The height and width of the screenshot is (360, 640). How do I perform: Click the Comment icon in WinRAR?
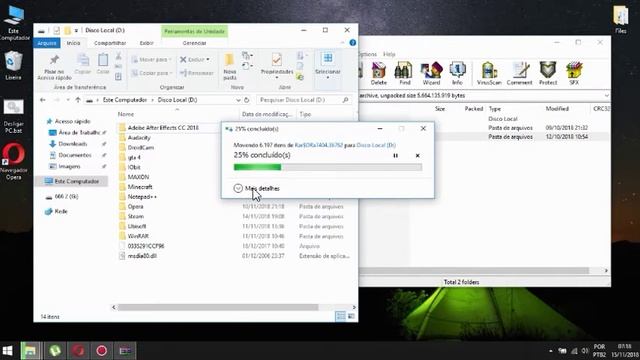pos(520,73)
